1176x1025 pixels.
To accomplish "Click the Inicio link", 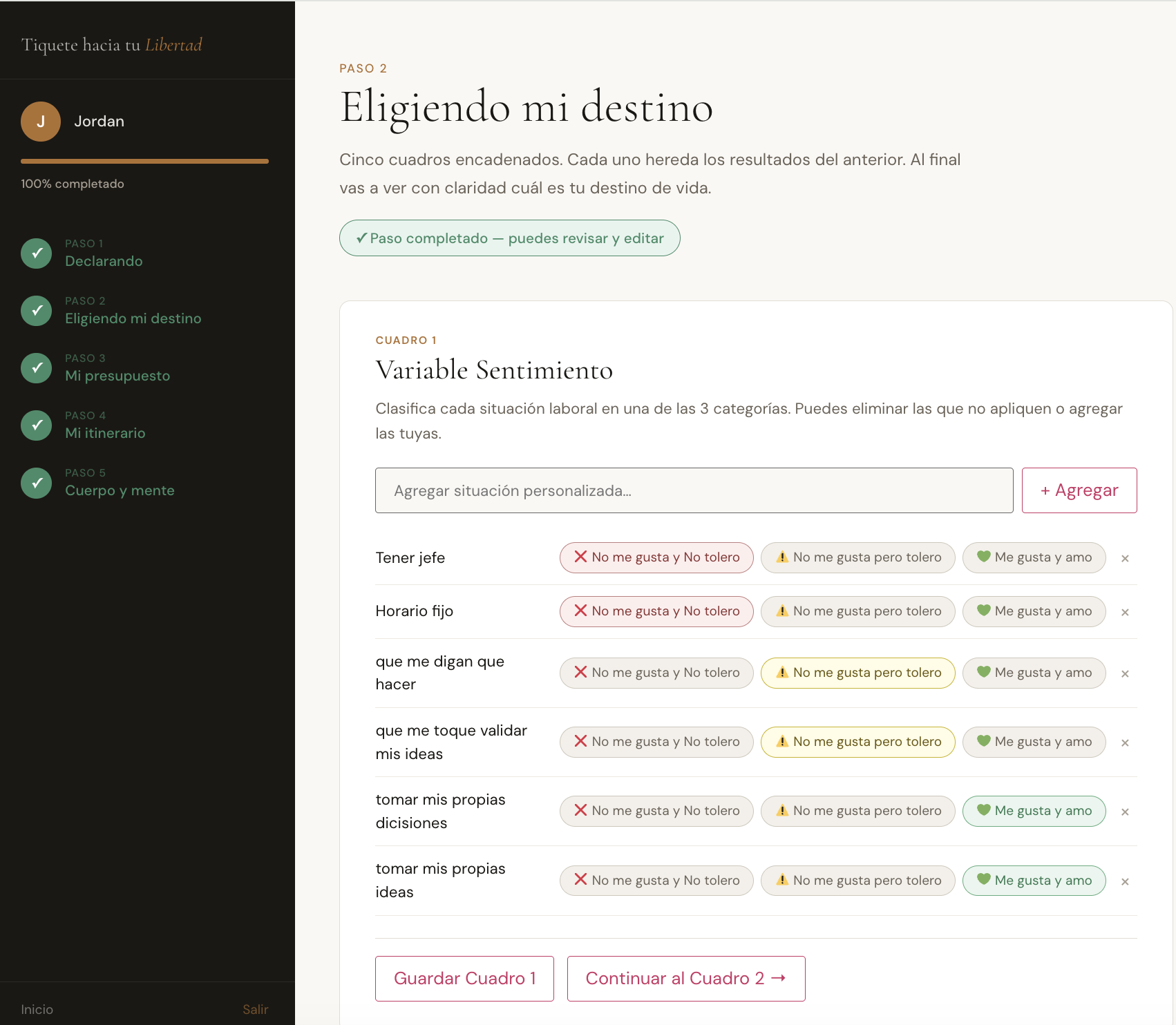I will pyautogui.click(x=37, y=1009).
